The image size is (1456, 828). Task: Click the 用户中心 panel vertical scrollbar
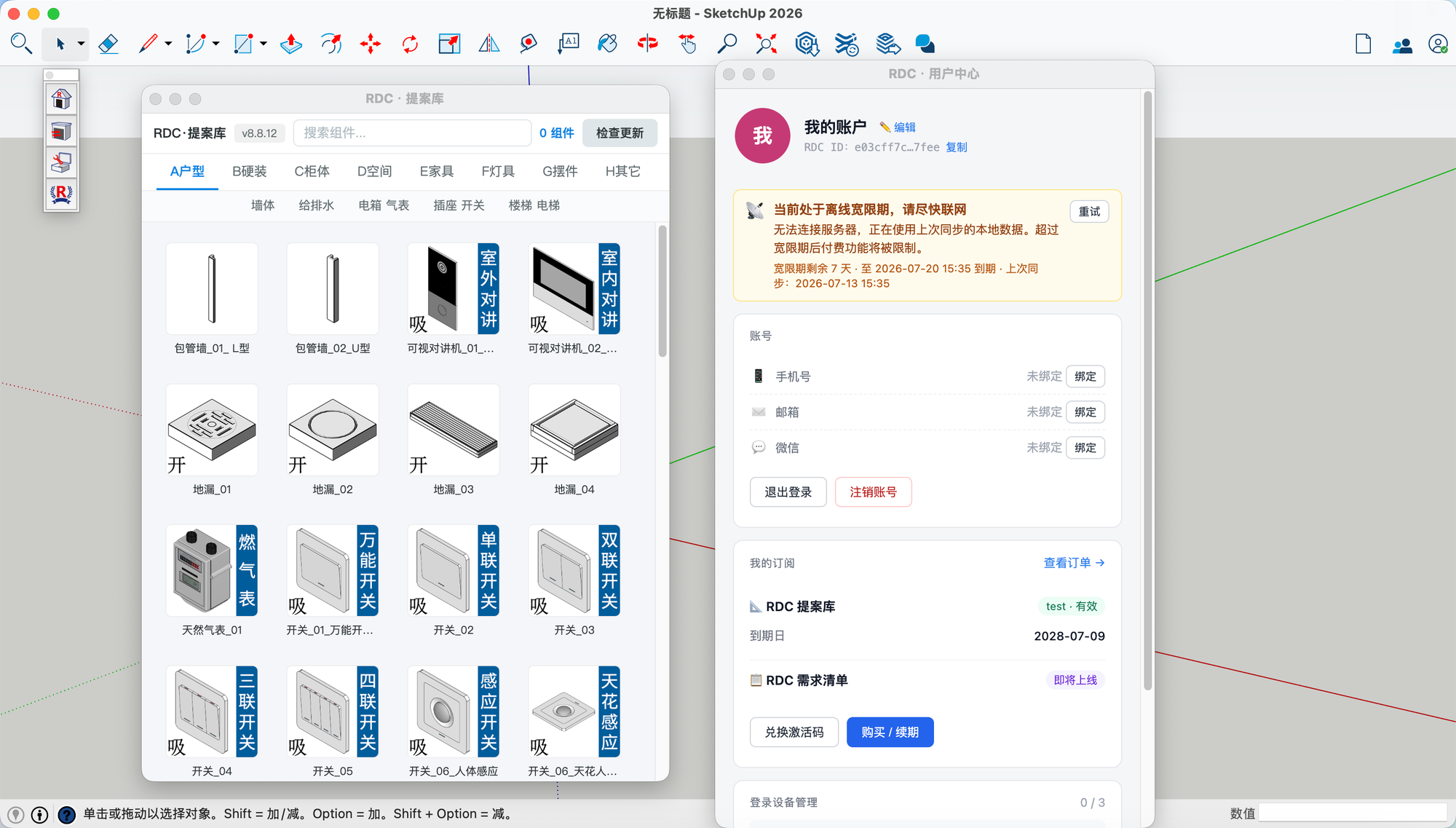click(x=1148, y=390)
